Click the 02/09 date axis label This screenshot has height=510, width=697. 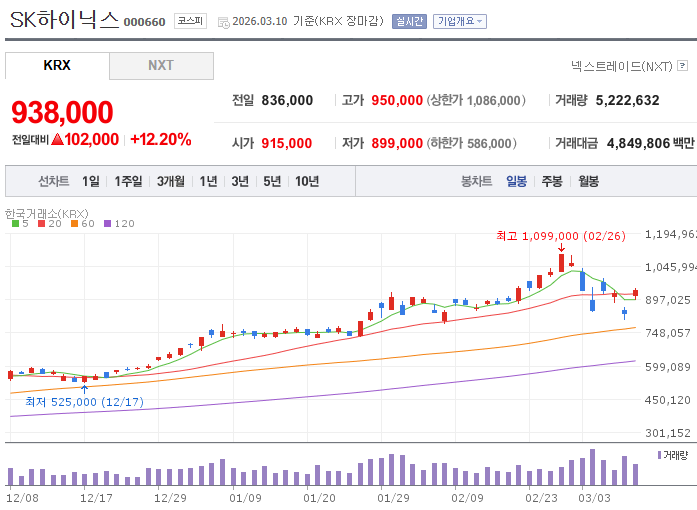468,498
